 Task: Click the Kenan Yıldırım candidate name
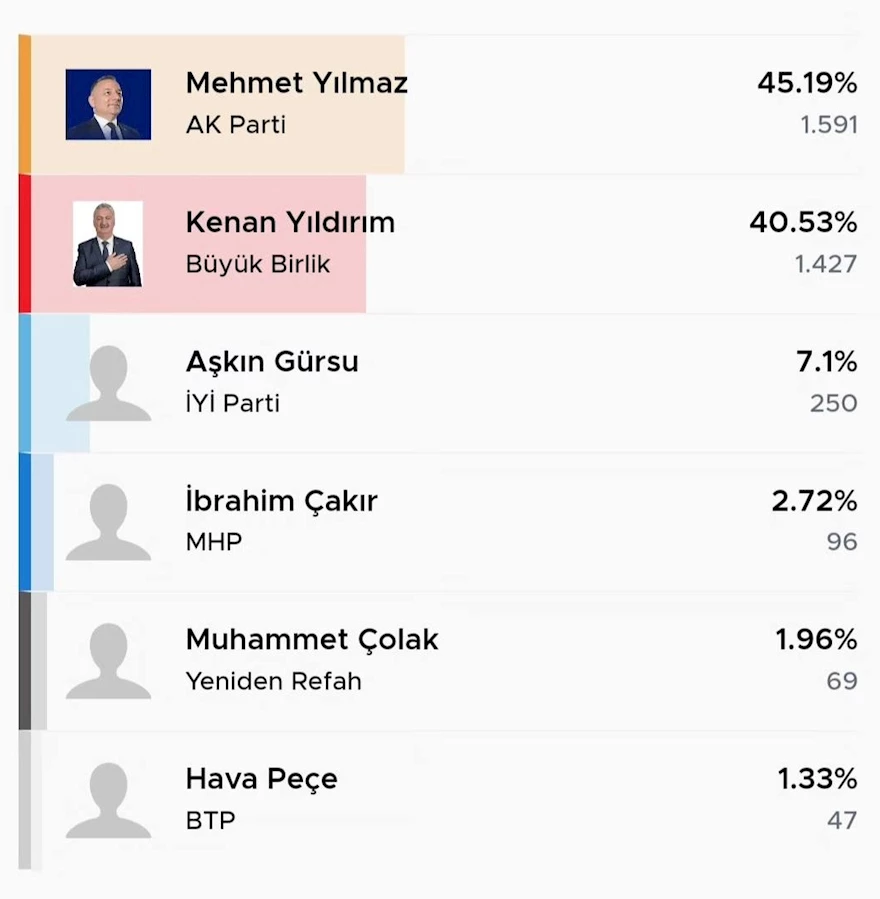pyautogui.click(x=290, y=222)
